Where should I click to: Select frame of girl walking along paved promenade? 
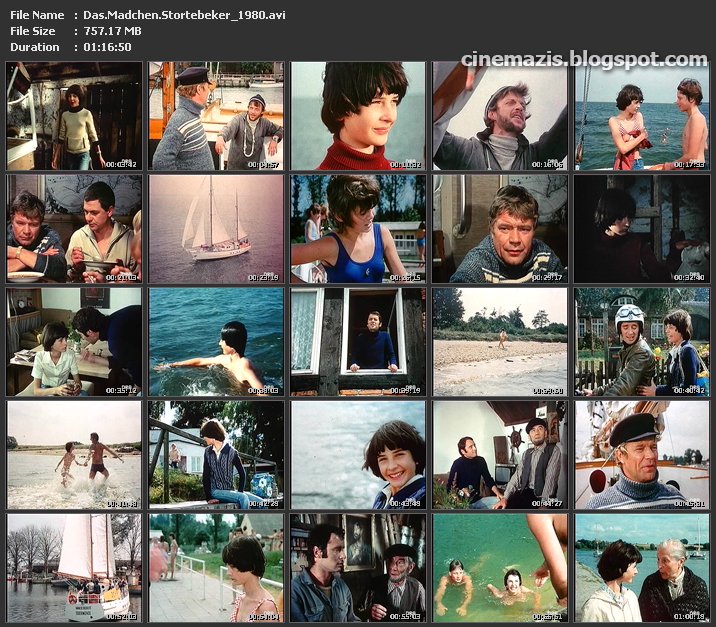(216, 568)
